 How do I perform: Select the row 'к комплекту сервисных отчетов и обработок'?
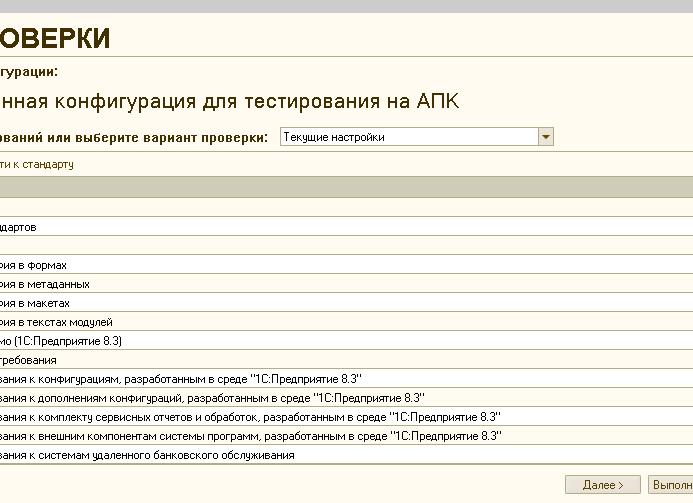click(x=346, y=416)
